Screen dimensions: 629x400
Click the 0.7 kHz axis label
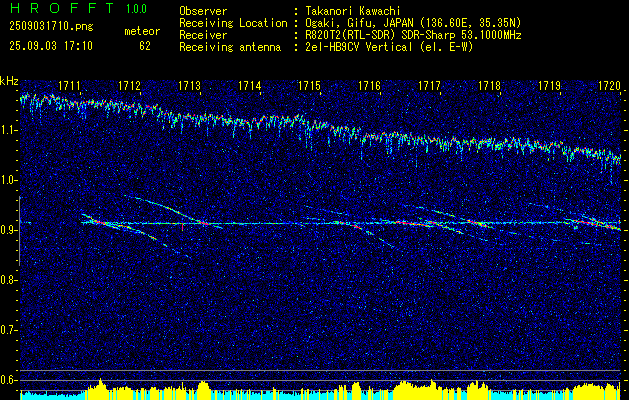[9, 330]
